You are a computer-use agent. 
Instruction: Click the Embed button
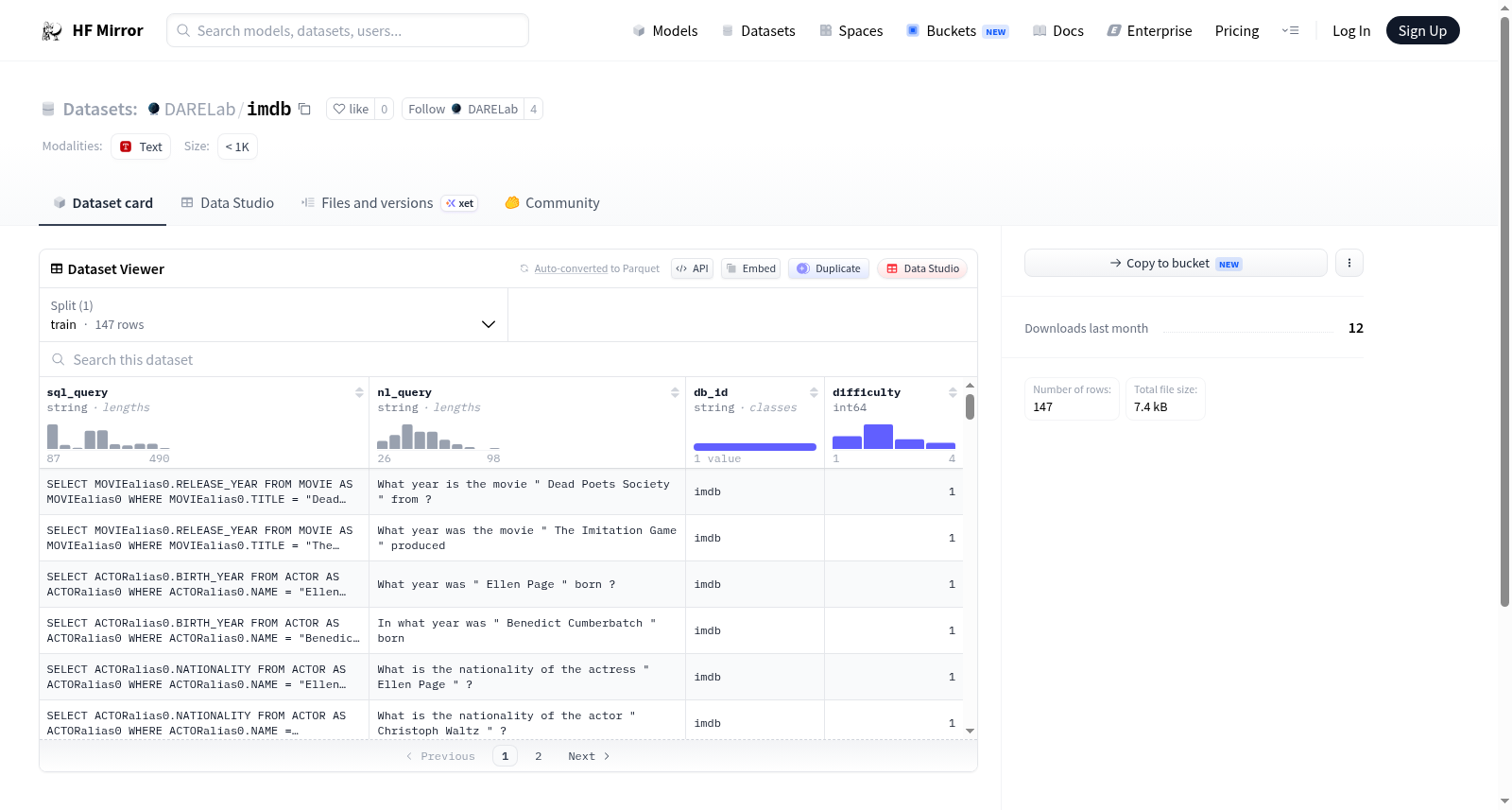click(750, 268)
